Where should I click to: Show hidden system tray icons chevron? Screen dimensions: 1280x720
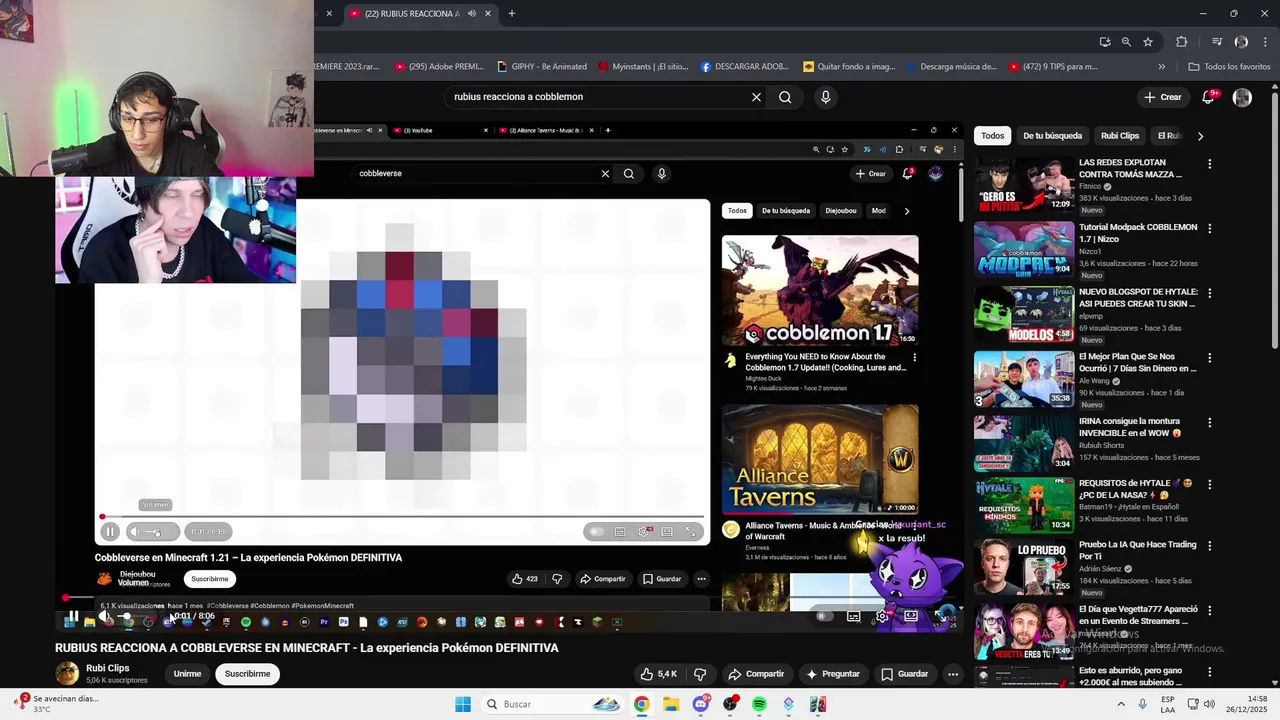pyautogui.click(x=1119, y=704)
